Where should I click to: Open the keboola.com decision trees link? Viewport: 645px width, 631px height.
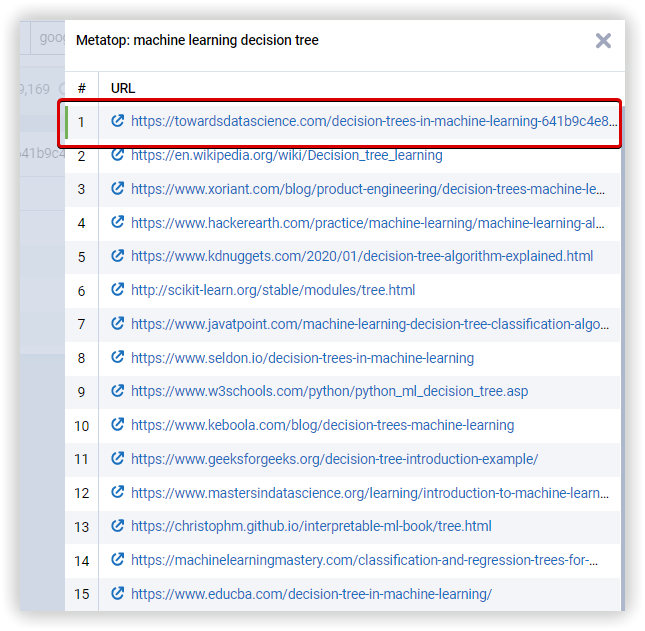(x=322, y=425)
